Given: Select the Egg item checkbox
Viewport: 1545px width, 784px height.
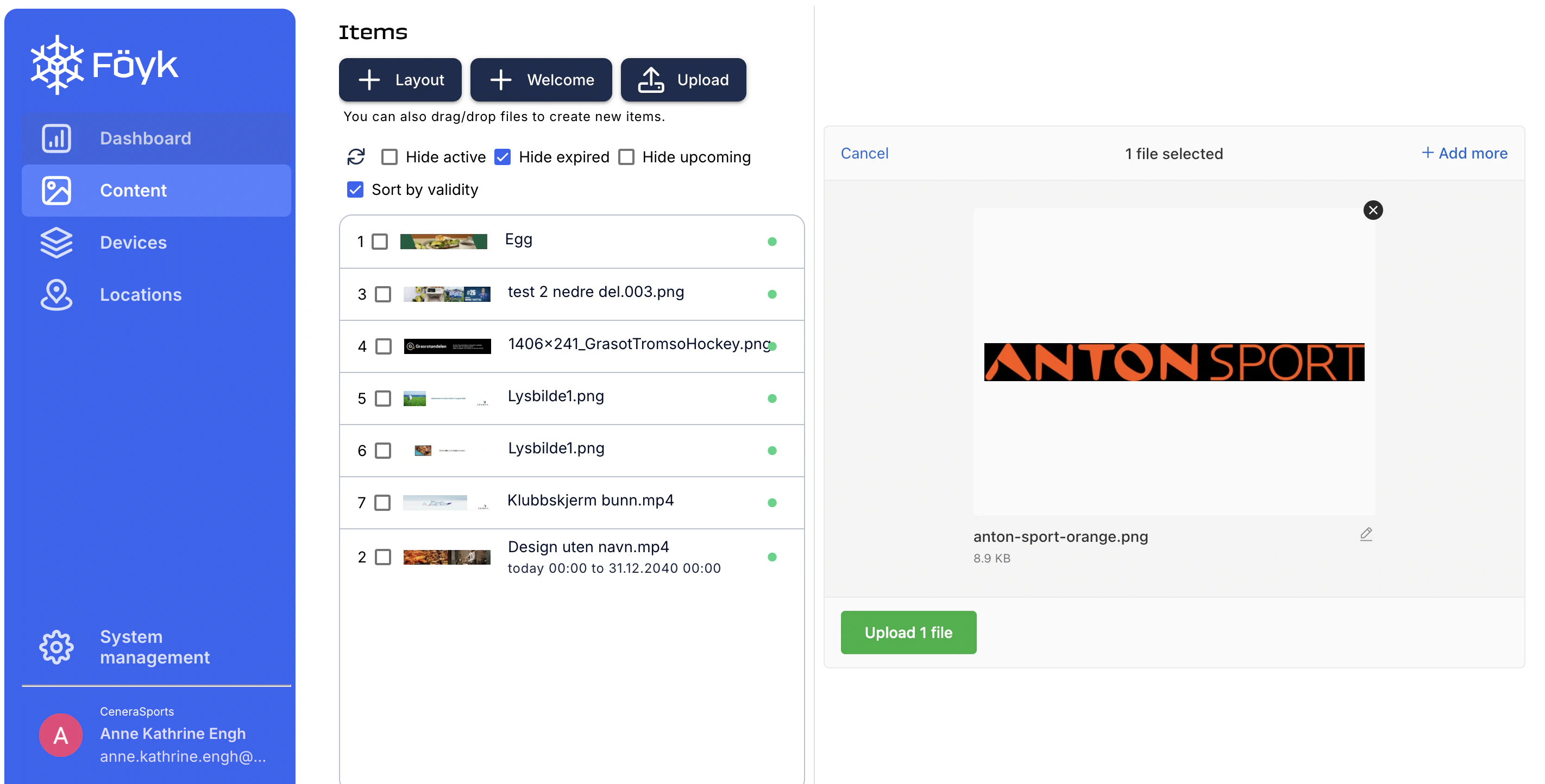Looking at the screenshot, I should pos(380,242).
